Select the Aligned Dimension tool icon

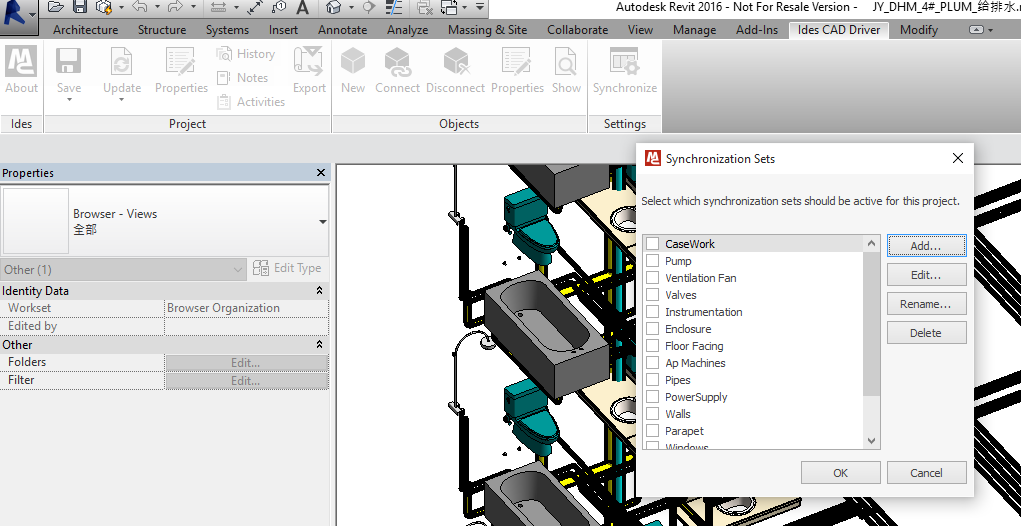255,7
